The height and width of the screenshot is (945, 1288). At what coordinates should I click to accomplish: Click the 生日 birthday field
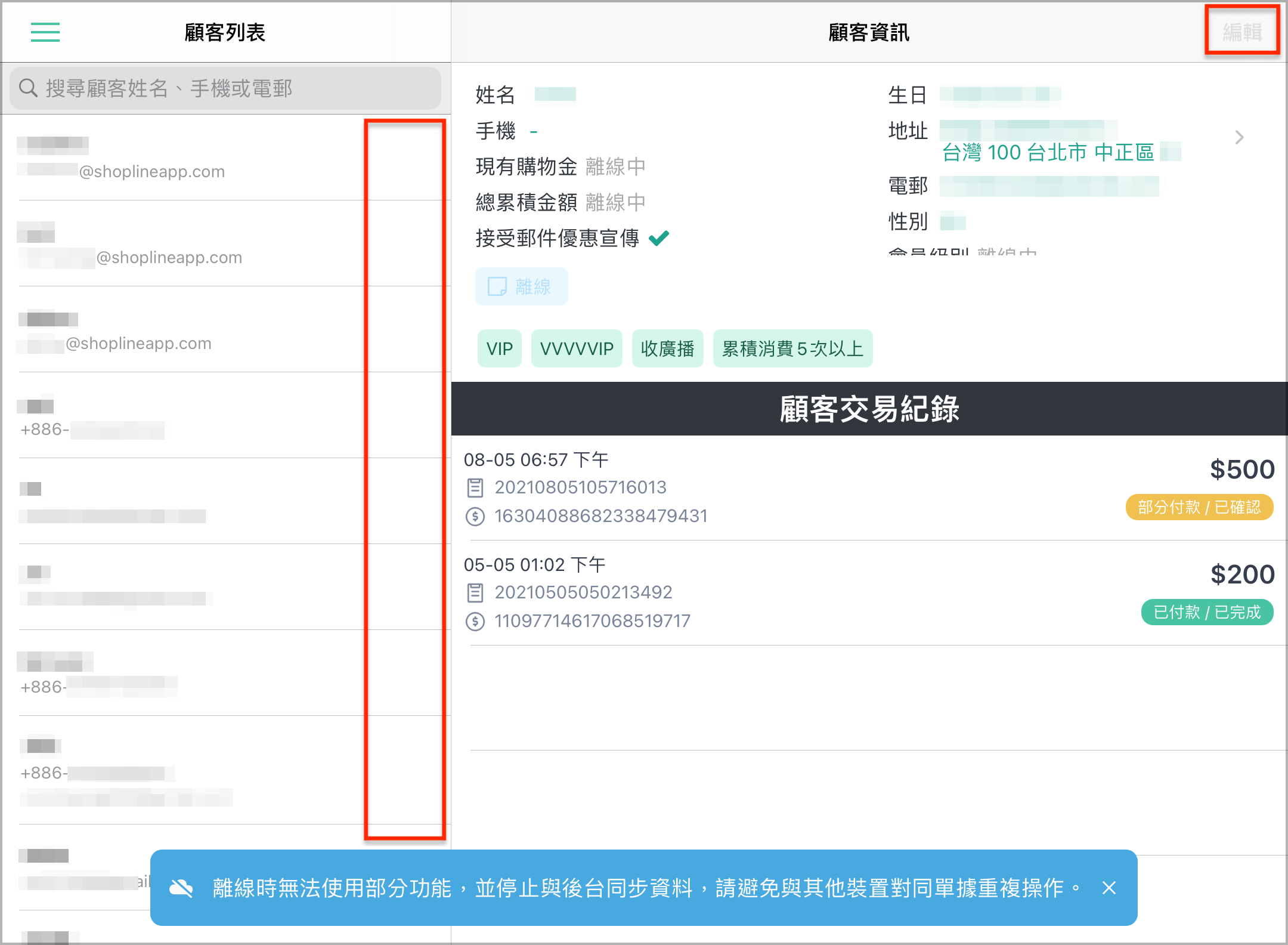point(974,95)
